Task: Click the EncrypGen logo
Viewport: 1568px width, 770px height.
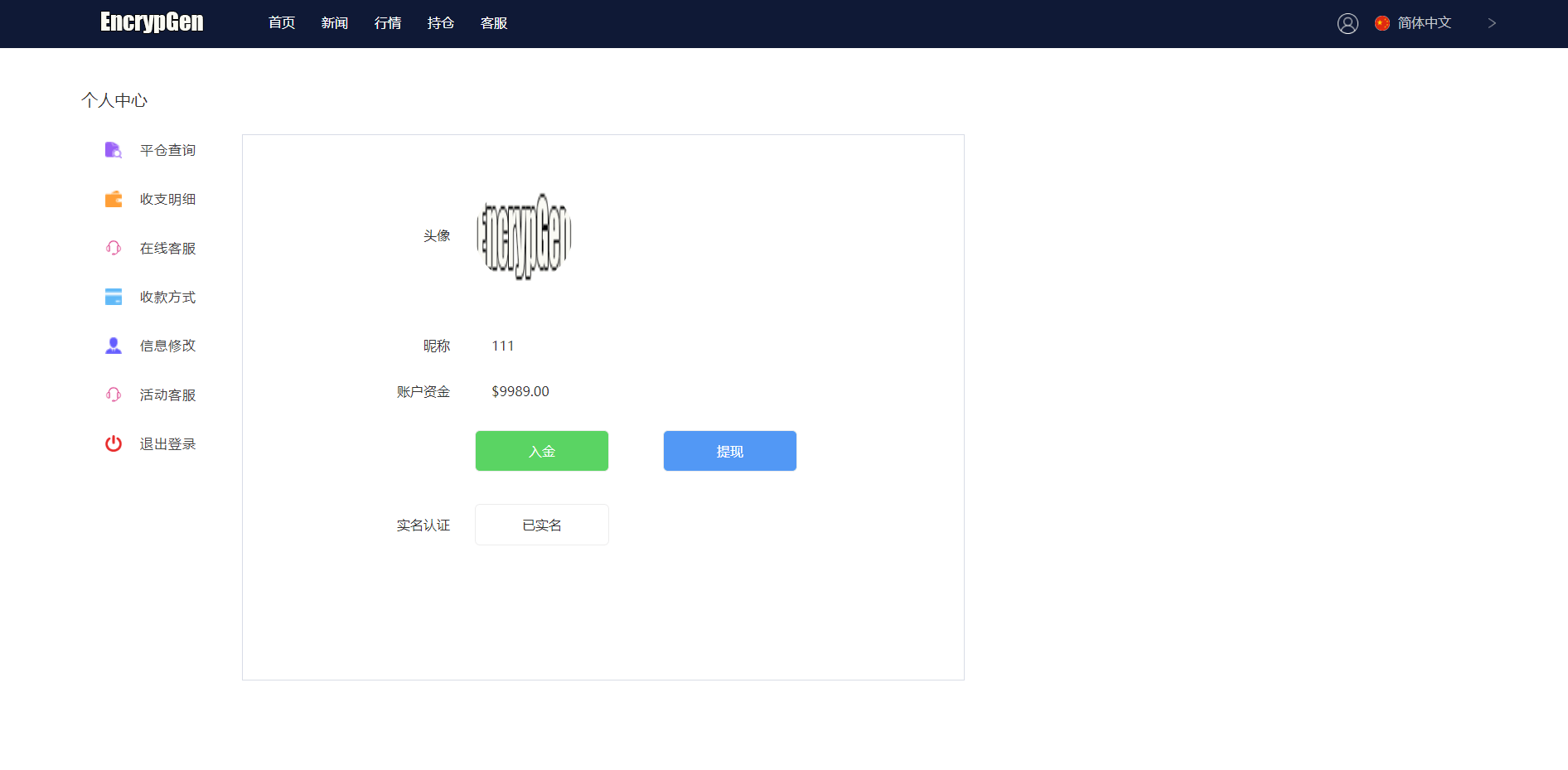Action: [x=151, y=22]
